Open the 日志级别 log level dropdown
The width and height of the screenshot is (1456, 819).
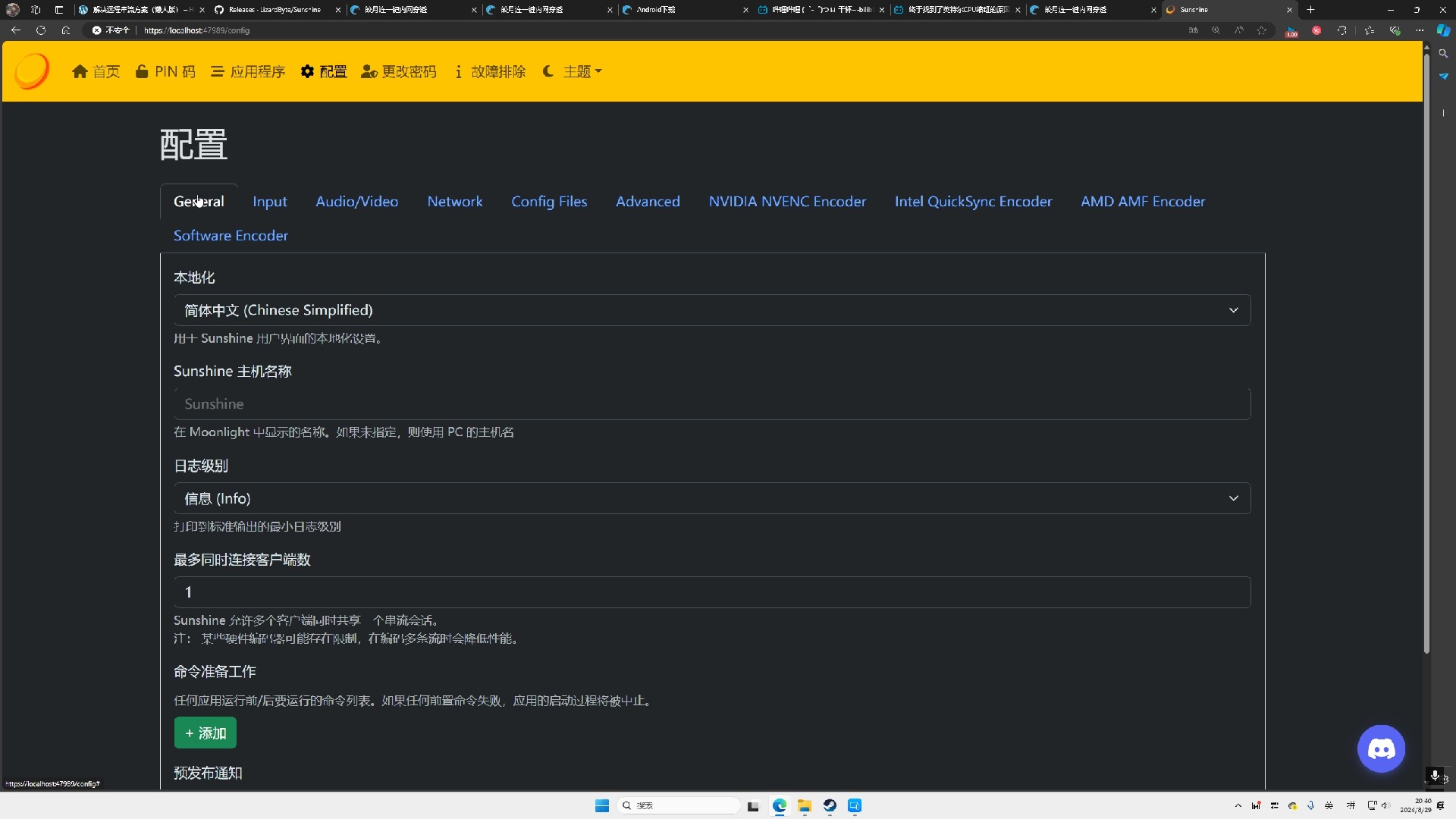coord(712,498)
